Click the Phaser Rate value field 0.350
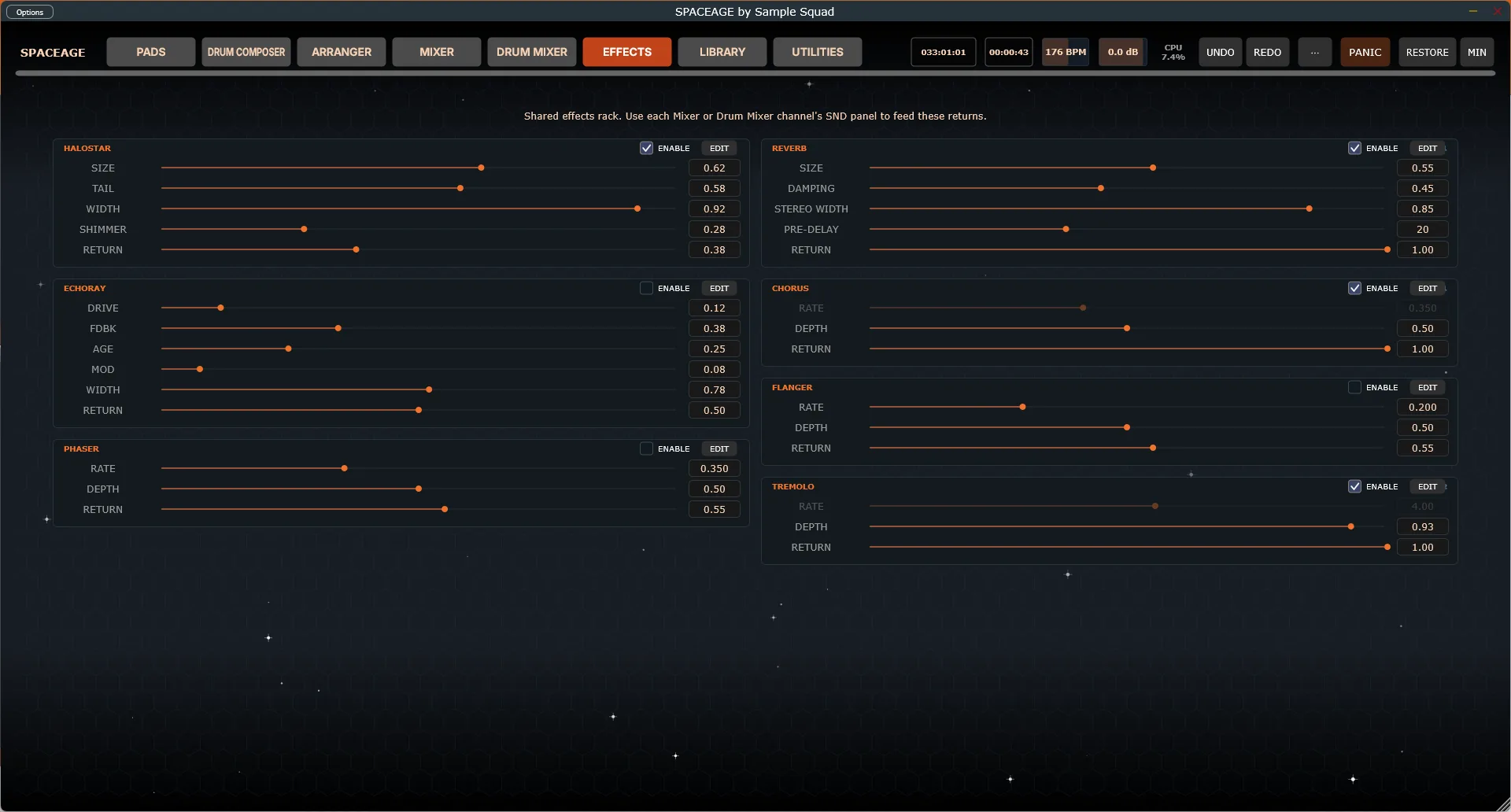1511x812 pixels. coord(715,468)
